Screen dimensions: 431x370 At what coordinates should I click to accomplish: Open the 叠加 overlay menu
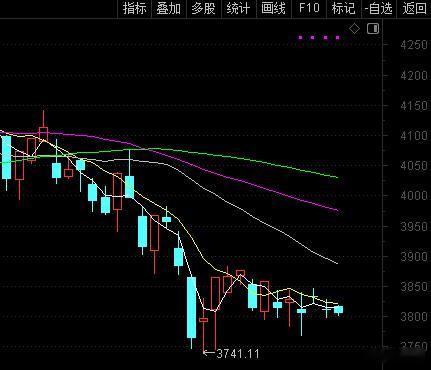point(169,8)
